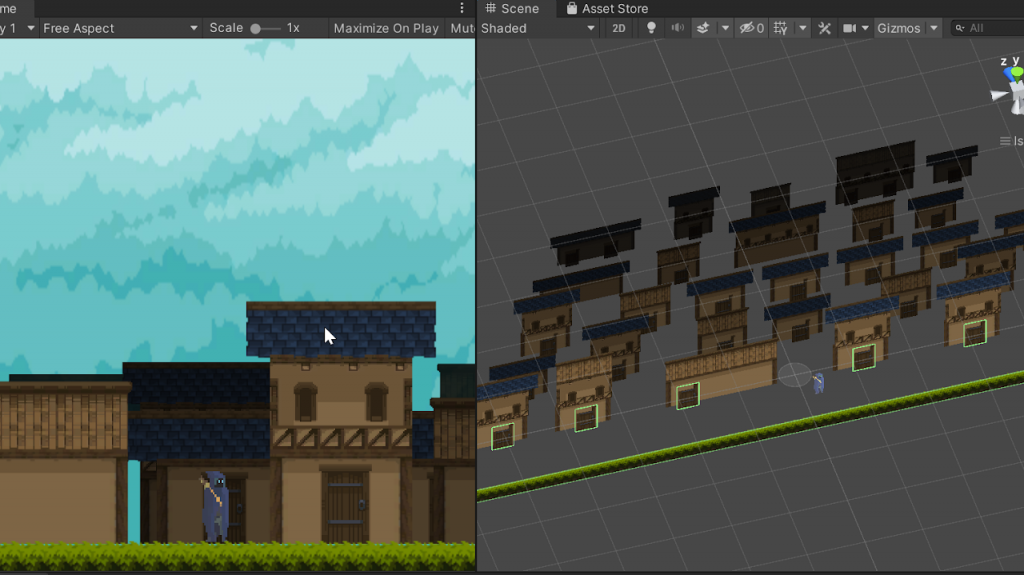Open the Free Aspect resolution dropdown
This screenshot has width=1024, height=575.
120,28
